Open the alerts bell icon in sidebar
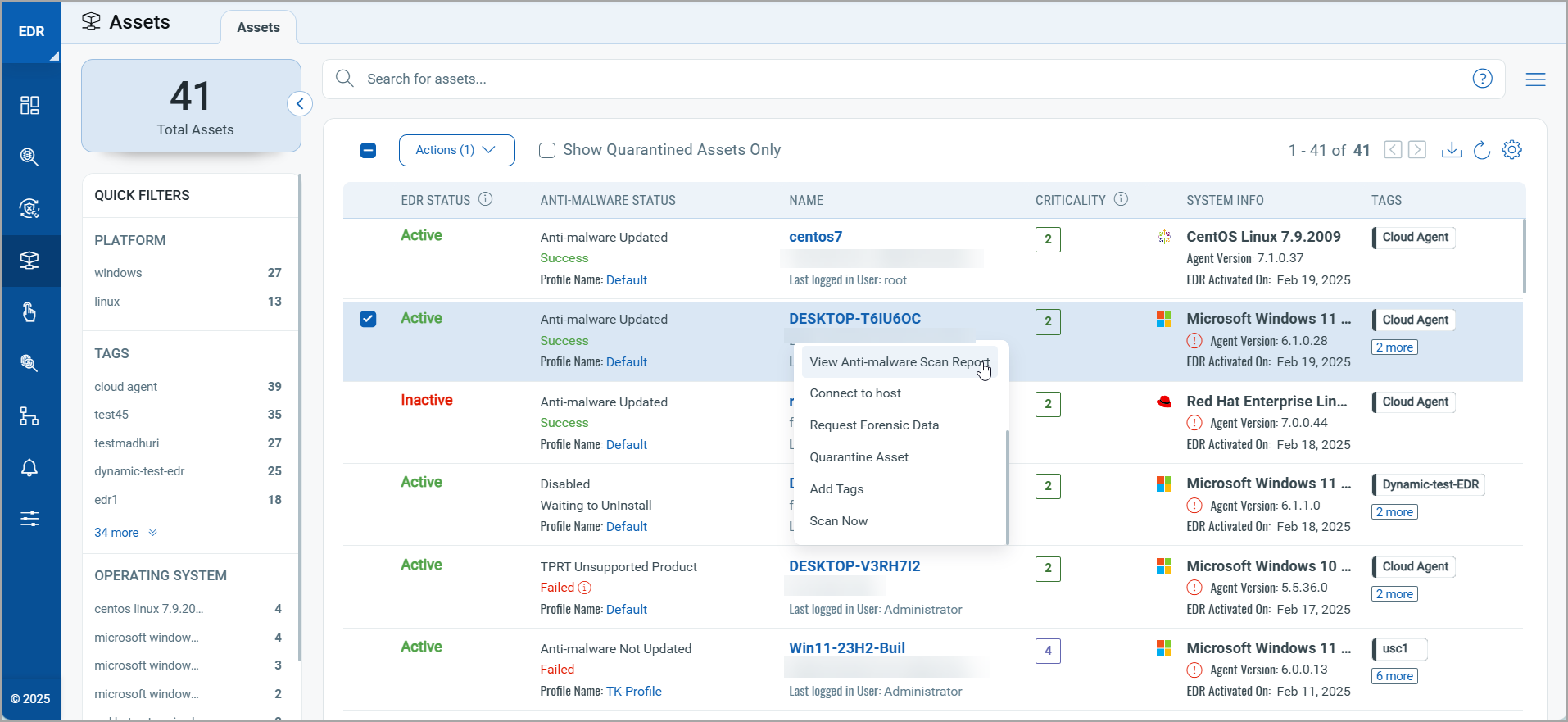 coord(29,467)
